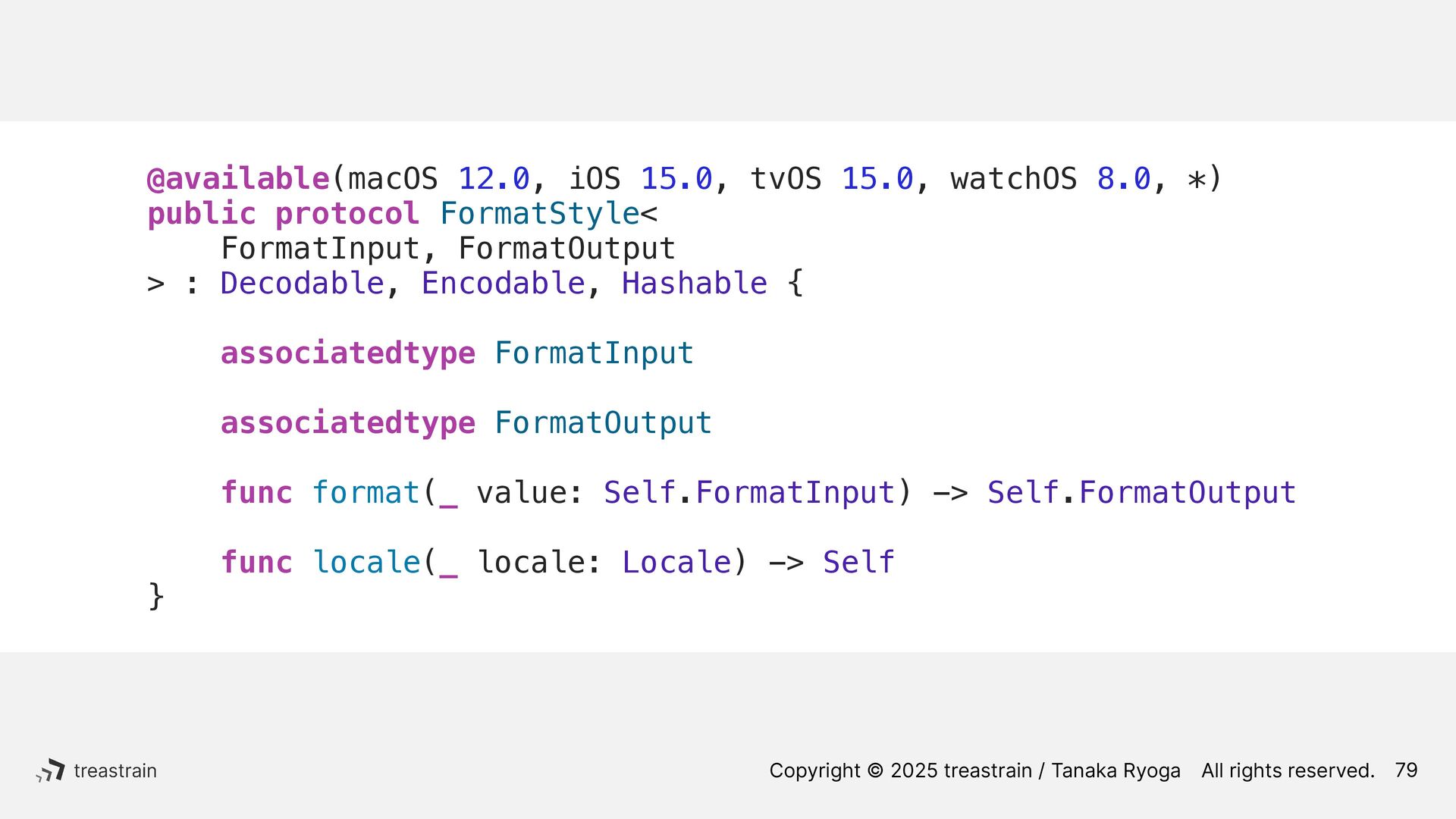Click the format function name
The height and width of the screenshot is (819, 1456).
pos(366,493)
